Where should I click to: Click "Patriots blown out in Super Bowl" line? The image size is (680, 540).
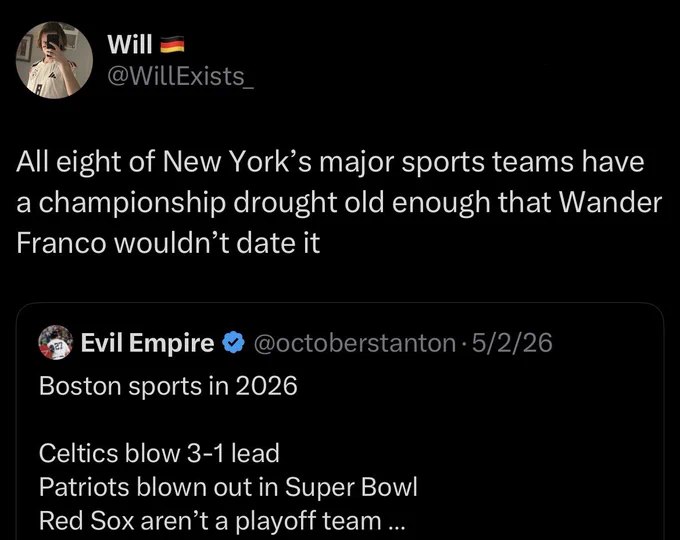point(228,487)
